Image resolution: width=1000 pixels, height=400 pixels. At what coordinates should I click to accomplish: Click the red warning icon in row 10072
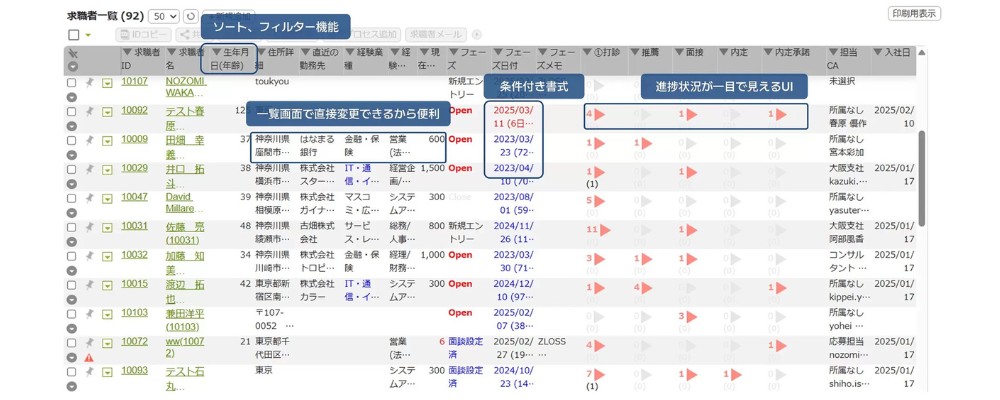coord(89,357)
